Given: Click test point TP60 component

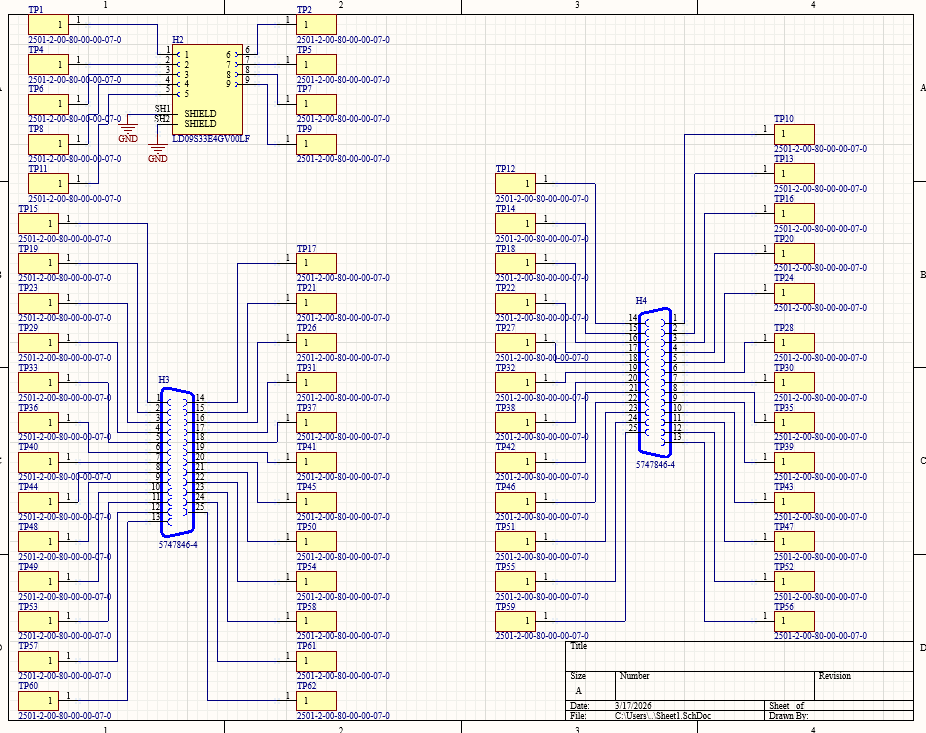Looking at the screenshot, I should [x=38, y=701].
